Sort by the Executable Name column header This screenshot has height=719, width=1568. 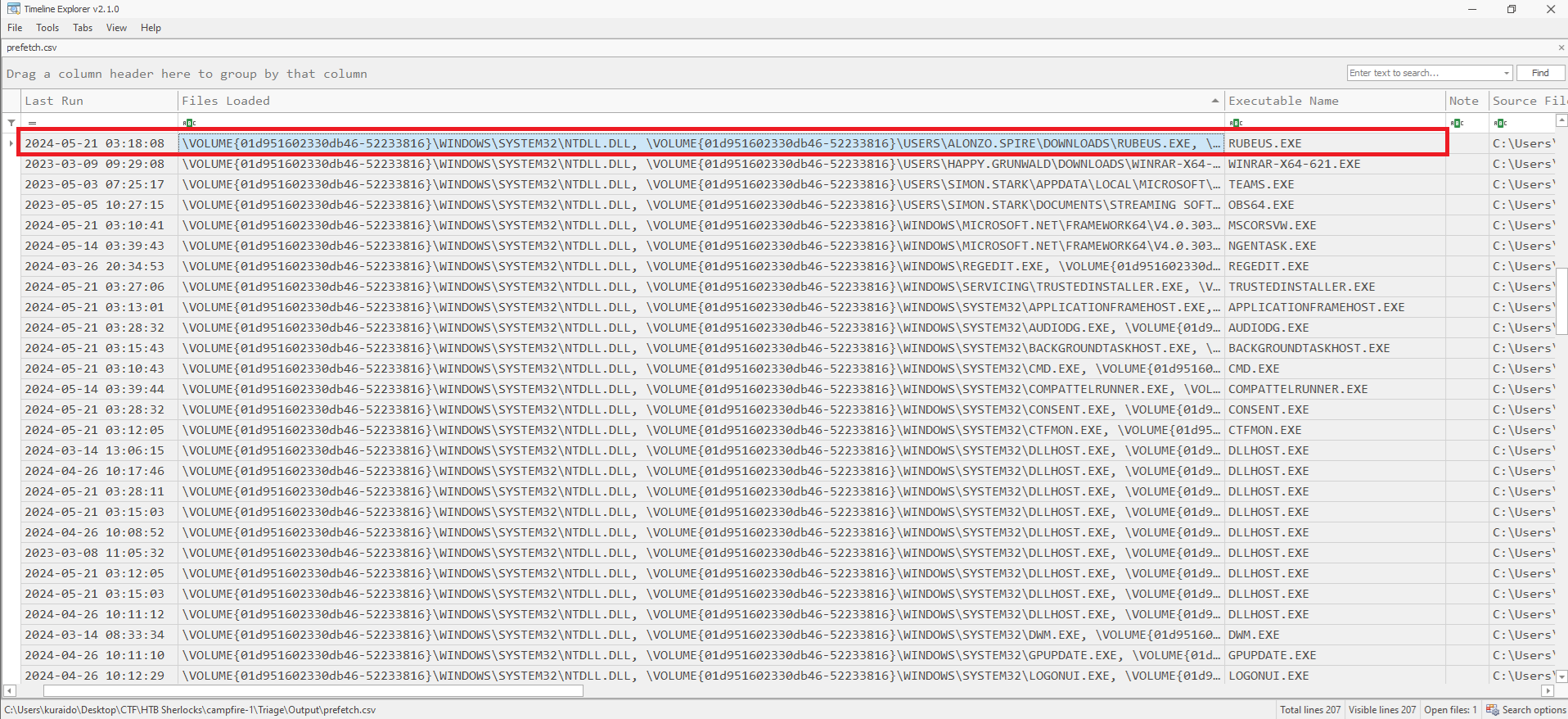pyautogui.click(x=1283, y=101)
